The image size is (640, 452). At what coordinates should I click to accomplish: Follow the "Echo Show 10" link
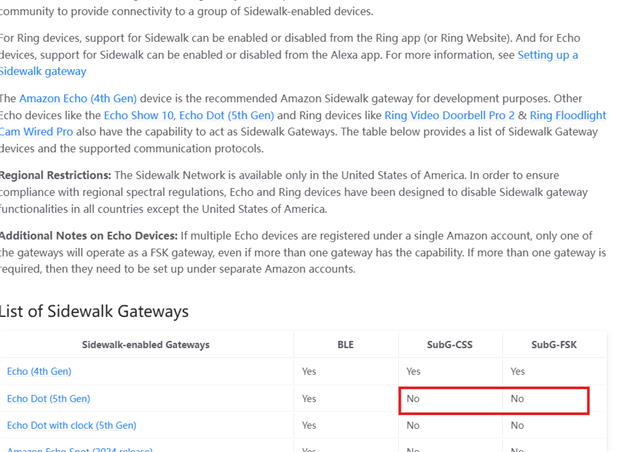pyautogui.click(x=139, y=115)
